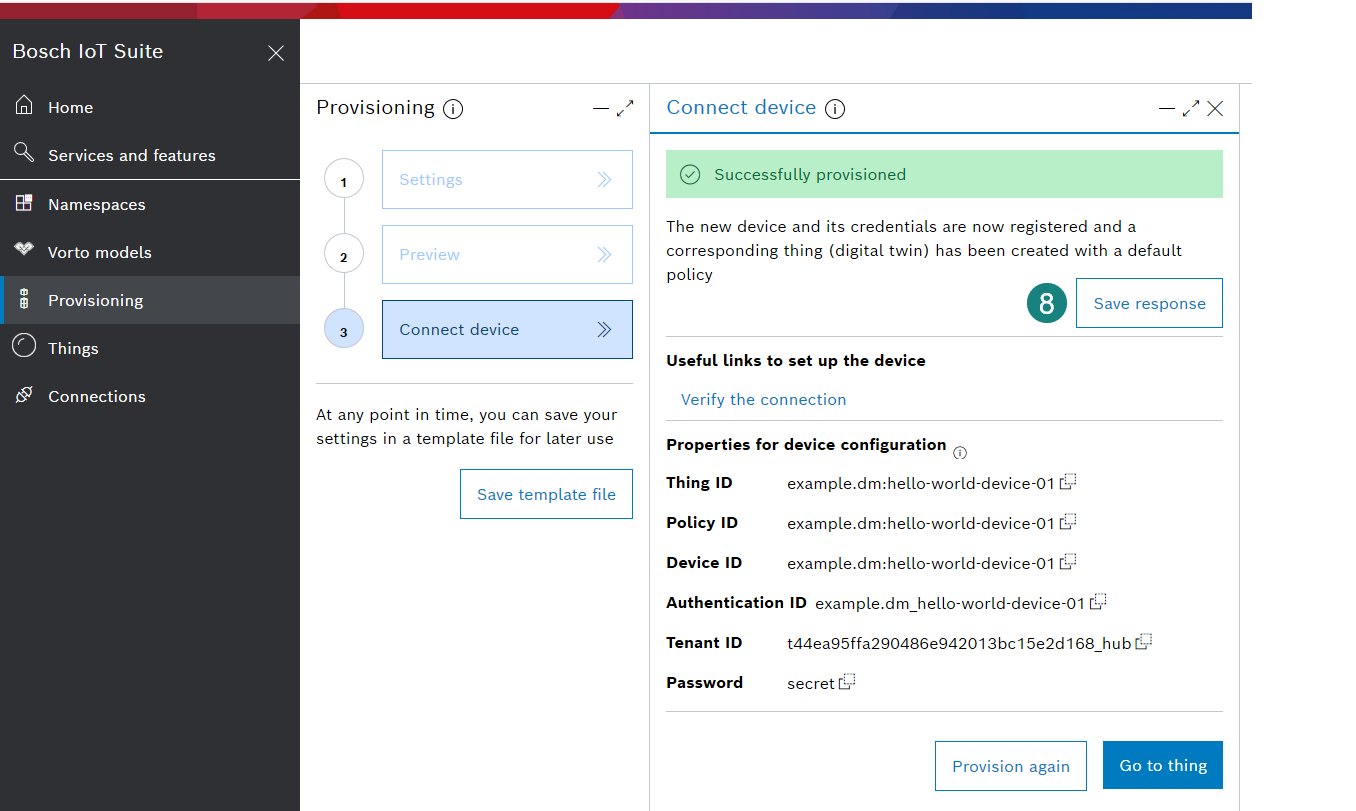This screenshot has width=1356, height=811.
Task: Copy the Thing ID value
Action: 1068,481
